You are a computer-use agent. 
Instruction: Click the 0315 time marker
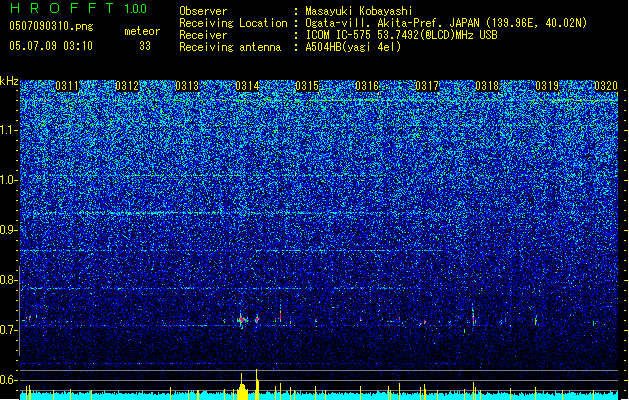pyautogui.click(x=307, y=86)
